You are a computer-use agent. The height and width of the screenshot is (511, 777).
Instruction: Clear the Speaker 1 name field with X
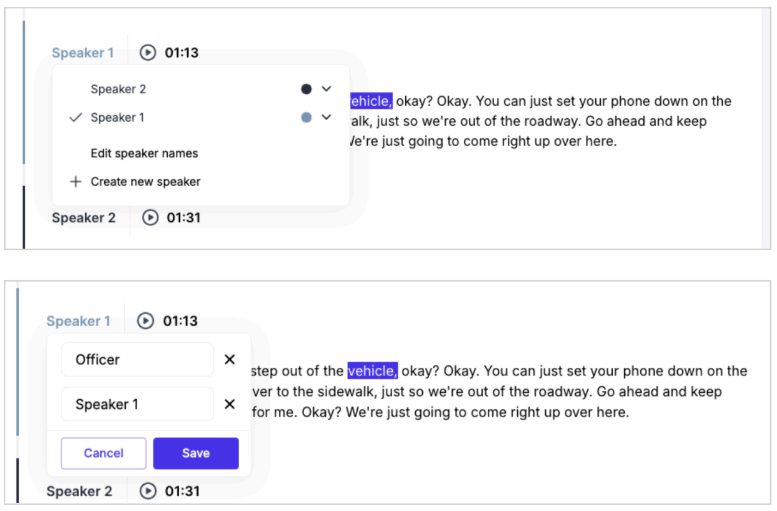[x=229, y=404]
